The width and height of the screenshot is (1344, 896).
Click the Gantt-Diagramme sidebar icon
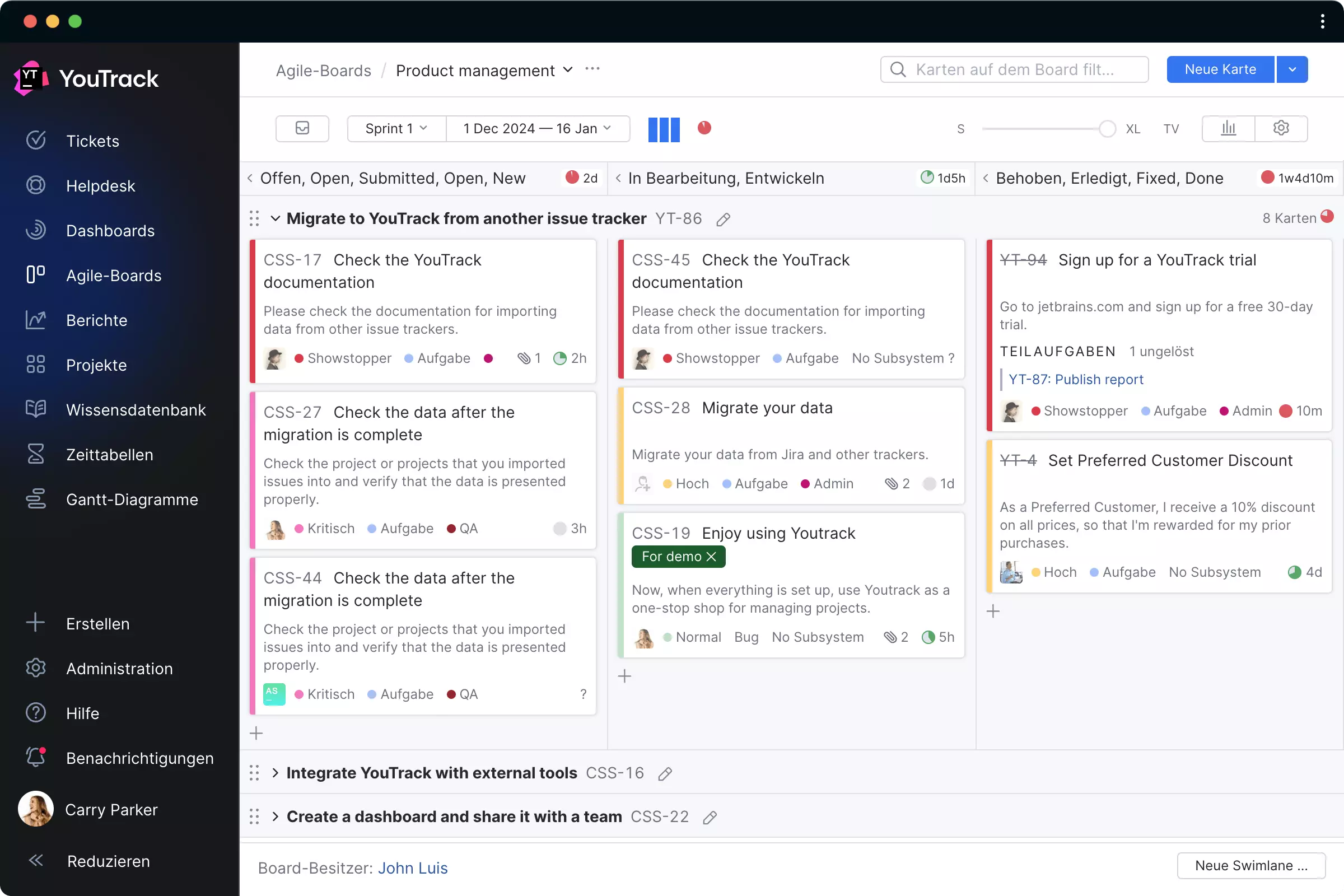[36, 499]
